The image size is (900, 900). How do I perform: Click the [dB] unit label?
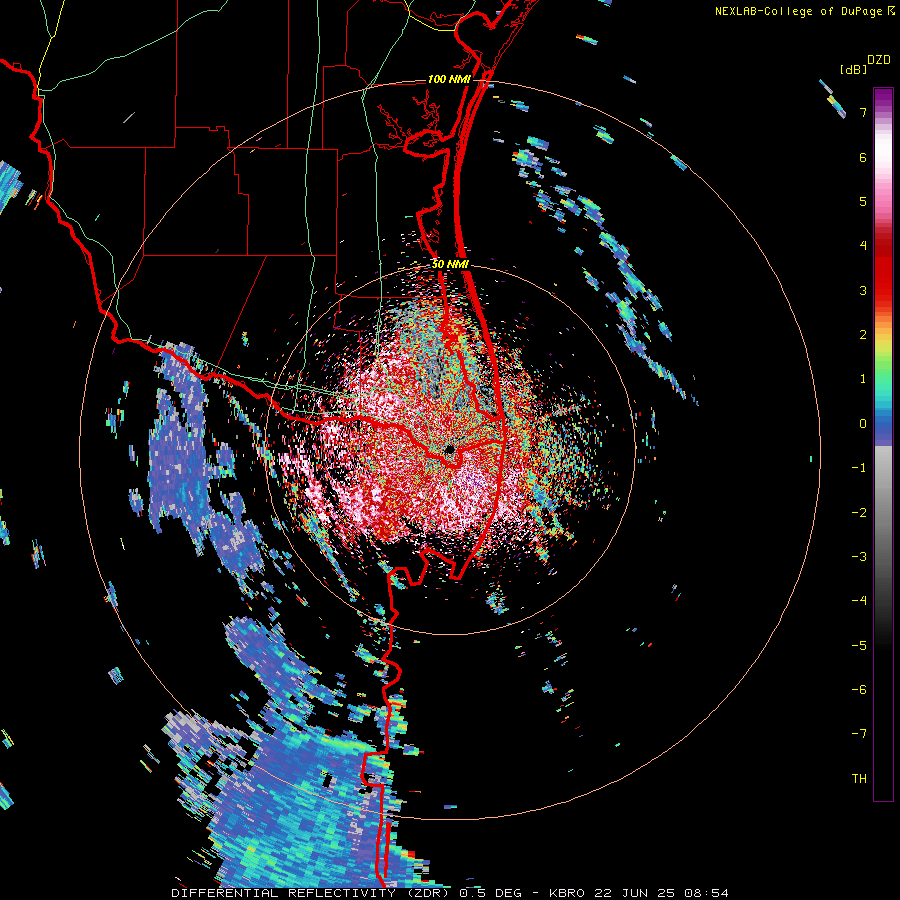click(854, 69)
